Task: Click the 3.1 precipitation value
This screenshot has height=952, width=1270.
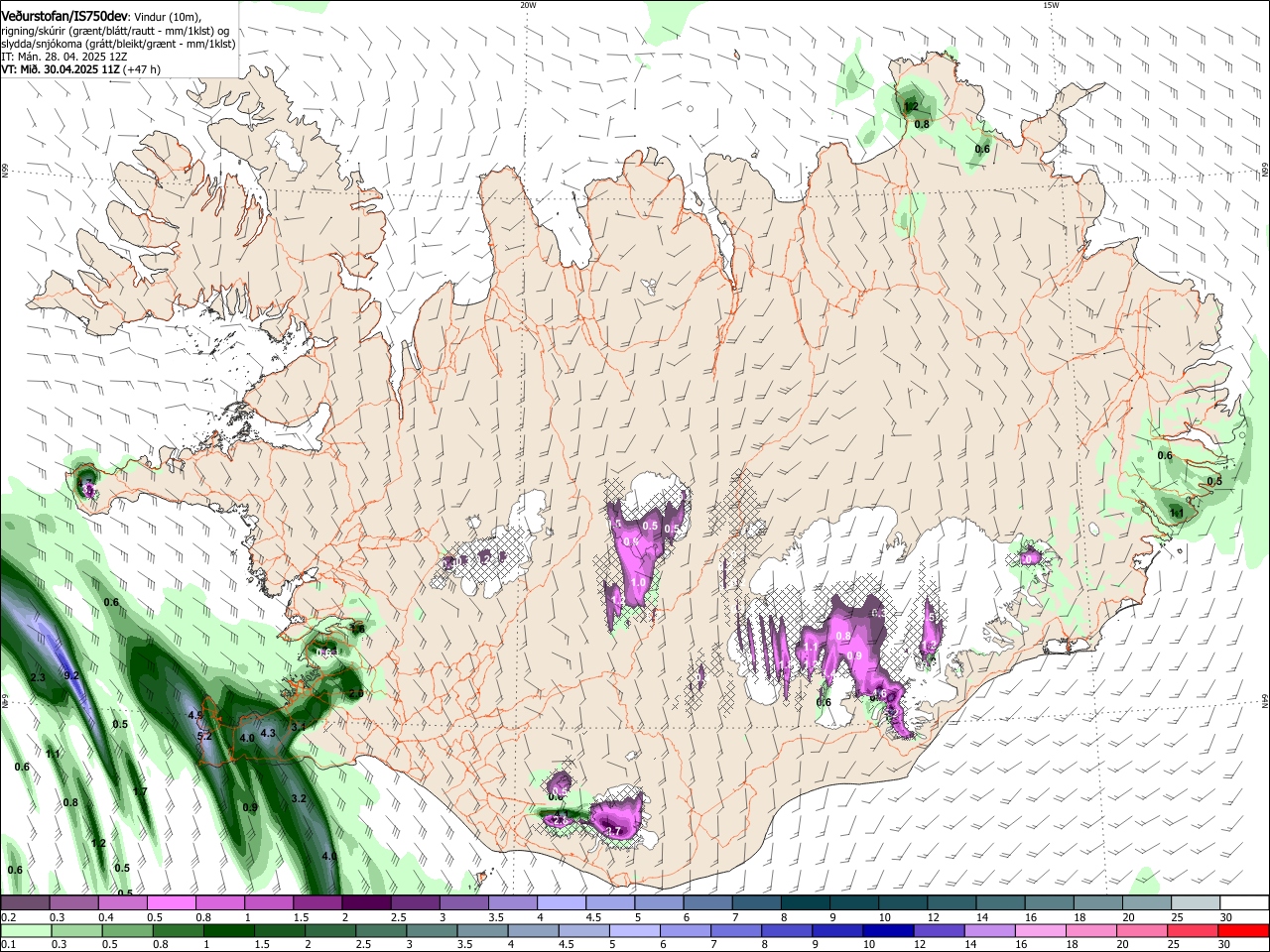Action: click(x=298, y=727)
